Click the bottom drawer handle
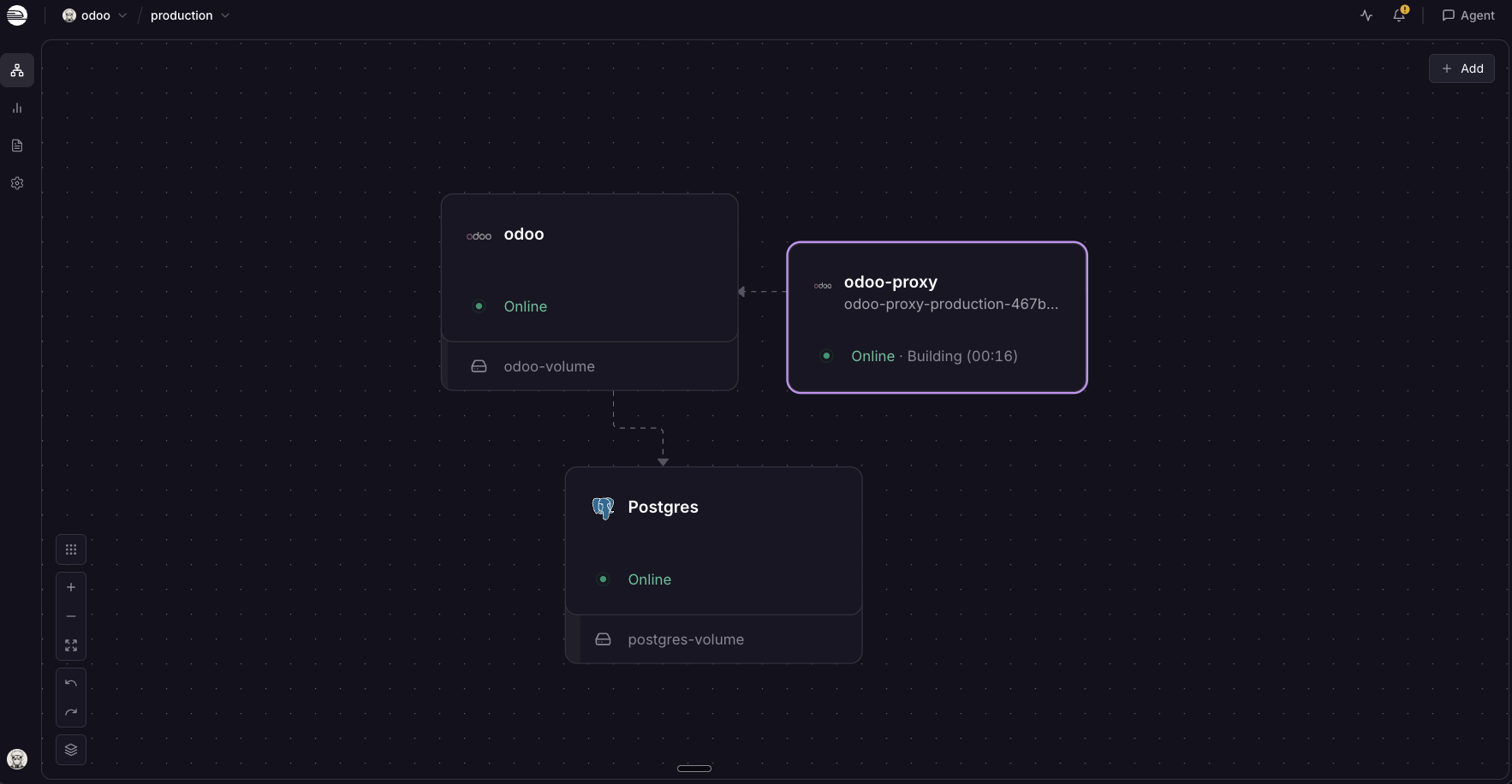This screenshot has width=1512, height=784. pyautogui.click(x=694, y=769)
